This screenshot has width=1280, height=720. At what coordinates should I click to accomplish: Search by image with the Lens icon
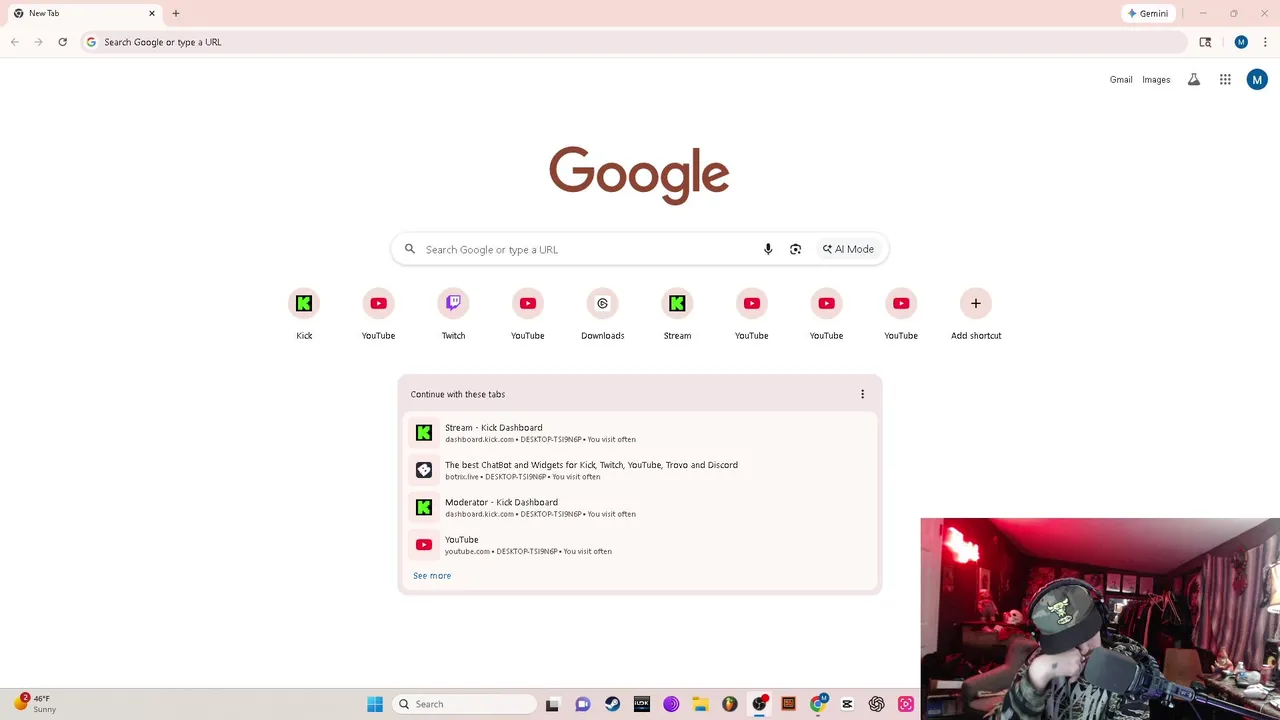click(x=795, y=249)
